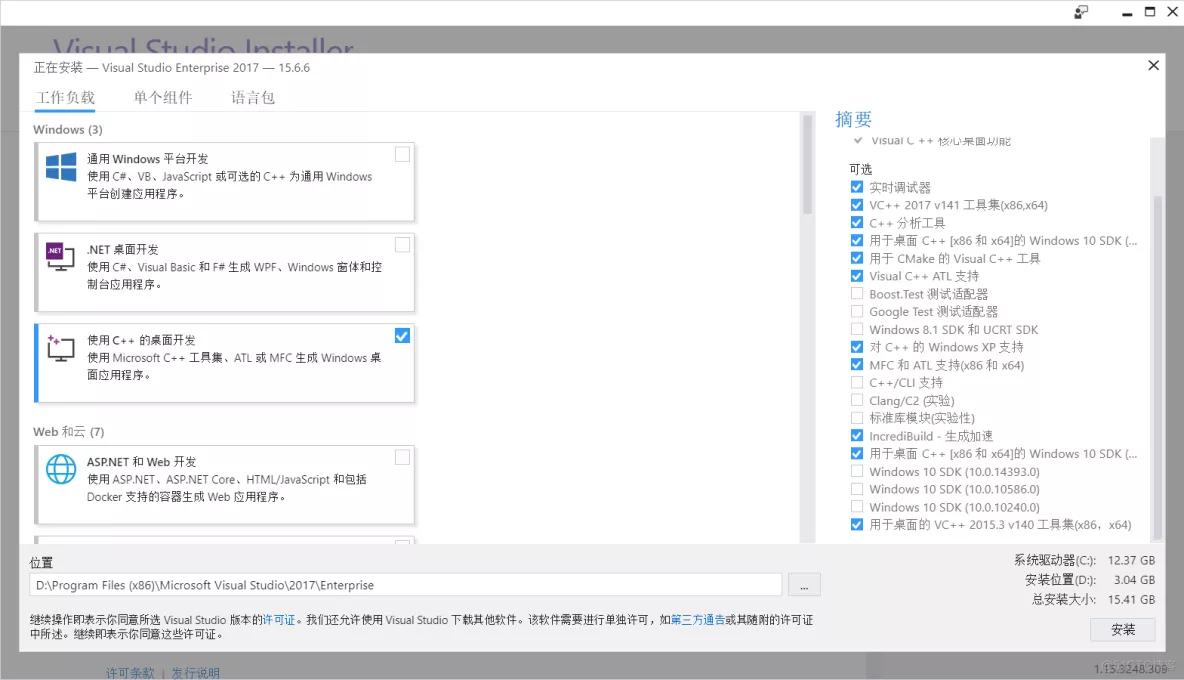Viewport: 1184px width, 680px height.
Task: Uncheck 使用 C++ 的桌面开发 workload
Action: point(402,336)
